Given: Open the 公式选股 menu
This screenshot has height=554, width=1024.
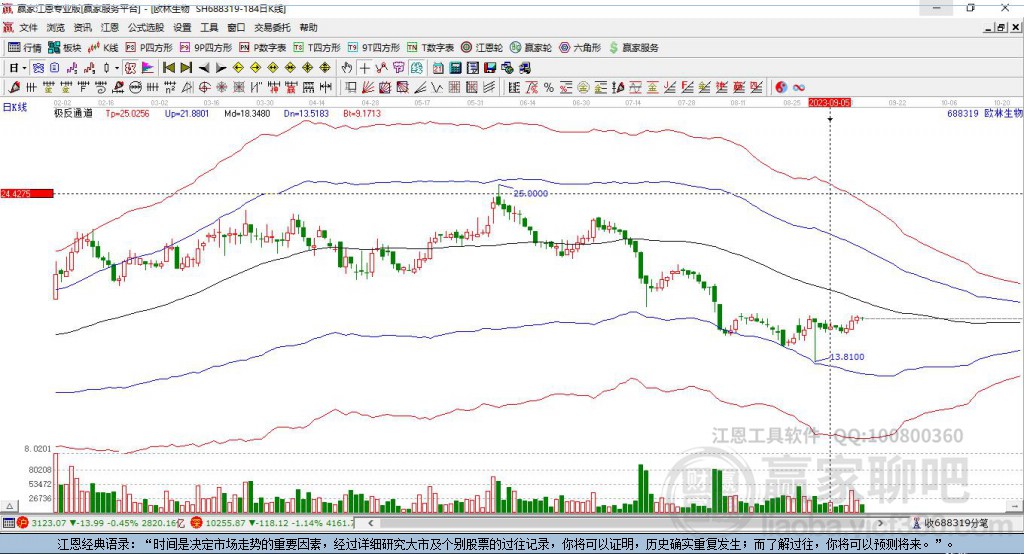Looking at the screenshot, I should [x=146, y=27].
